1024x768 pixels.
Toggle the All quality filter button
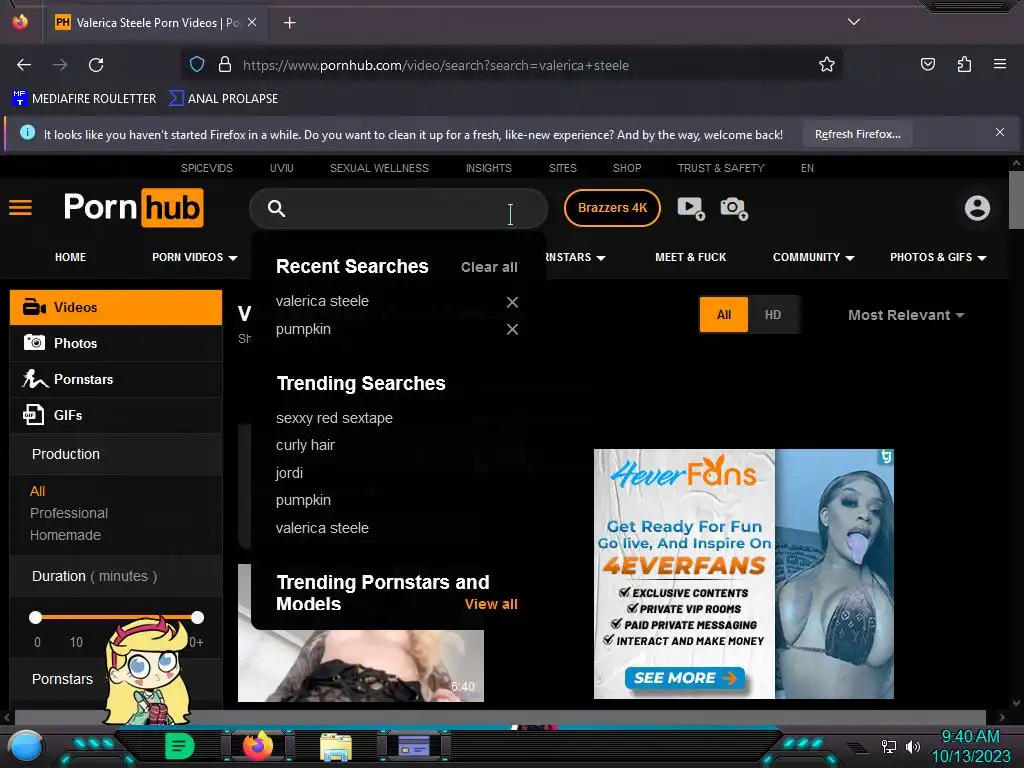(x=724, y=315)
